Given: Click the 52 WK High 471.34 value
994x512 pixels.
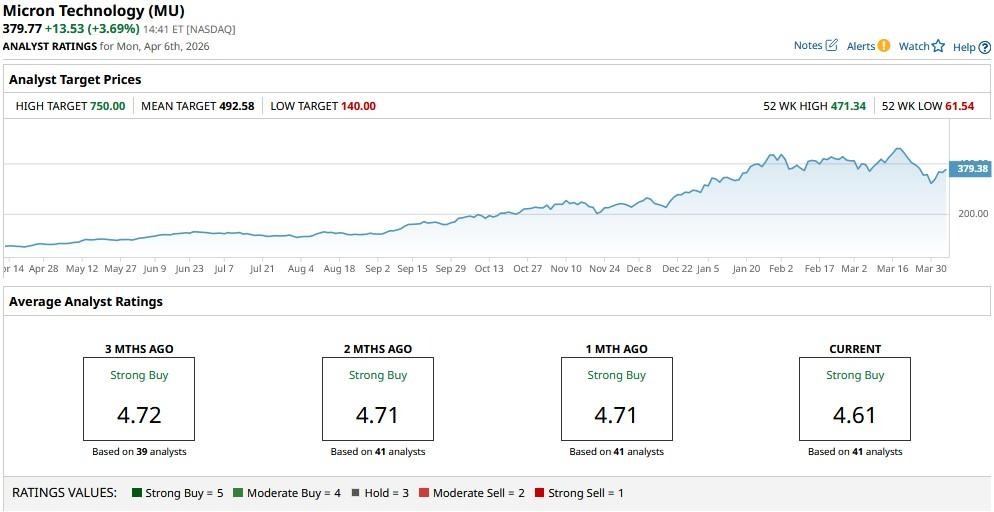Looking at the screenshot, I should [848, 106].
